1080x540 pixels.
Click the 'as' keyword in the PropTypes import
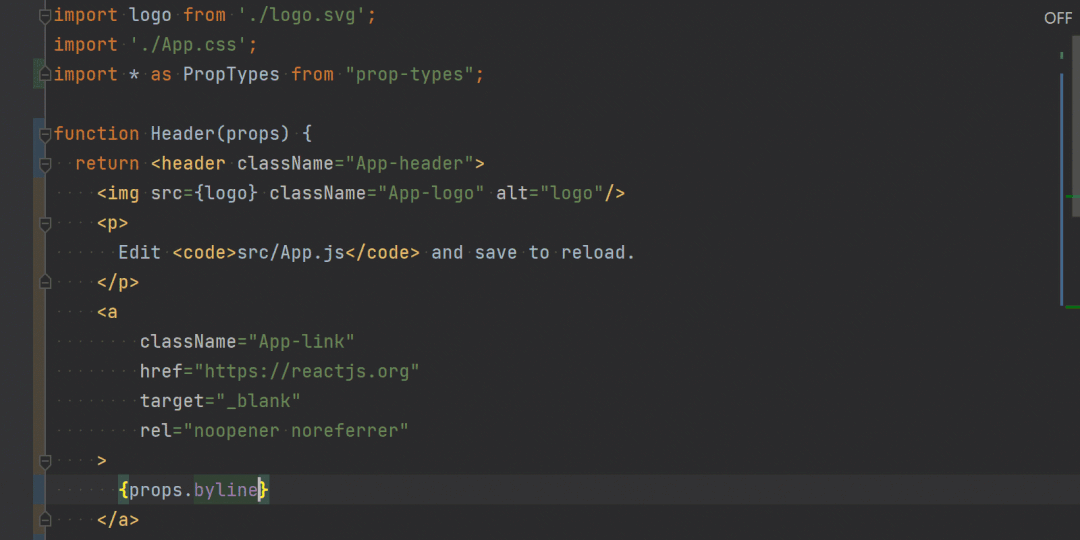[161, 74]
